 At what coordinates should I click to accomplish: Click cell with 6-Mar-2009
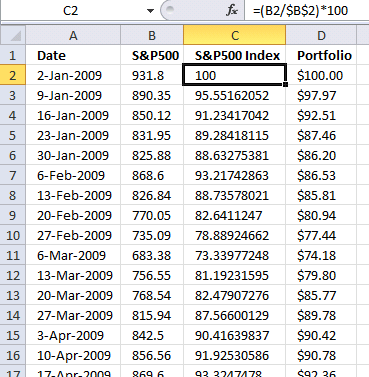(73, 255)
